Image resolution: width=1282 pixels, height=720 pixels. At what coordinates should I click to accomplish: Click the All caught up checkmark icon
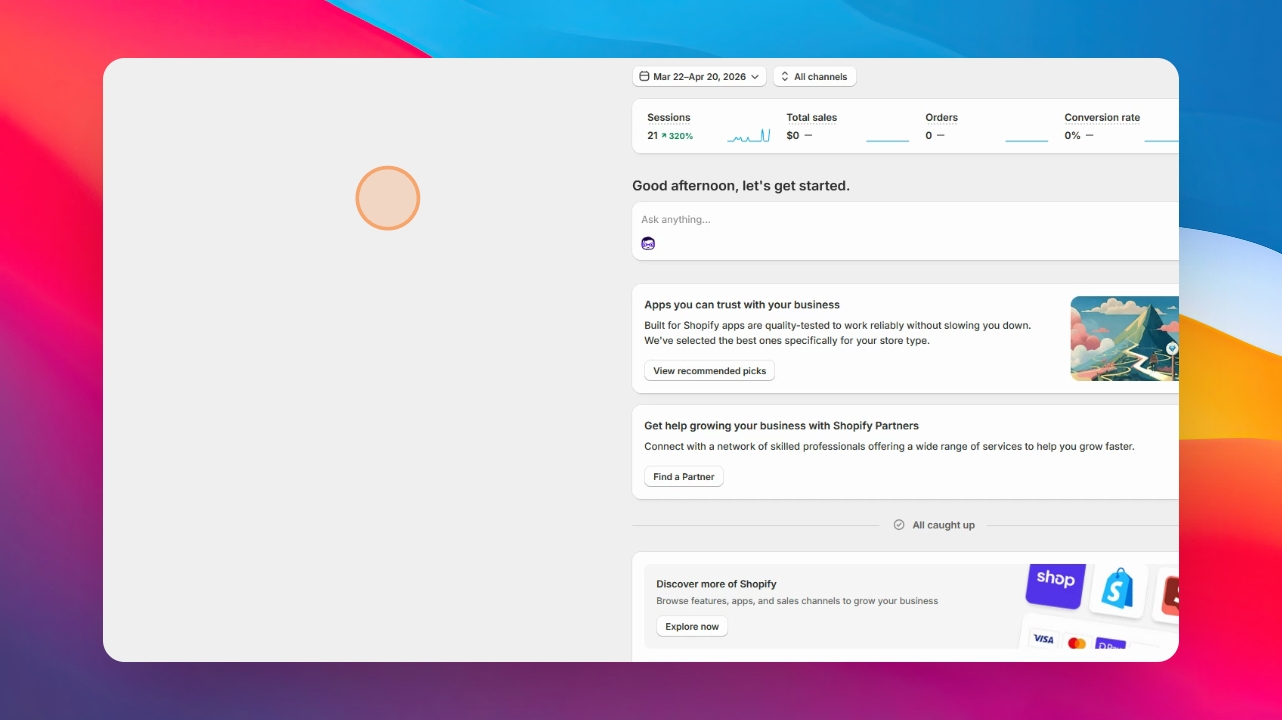tap(899, 525)
